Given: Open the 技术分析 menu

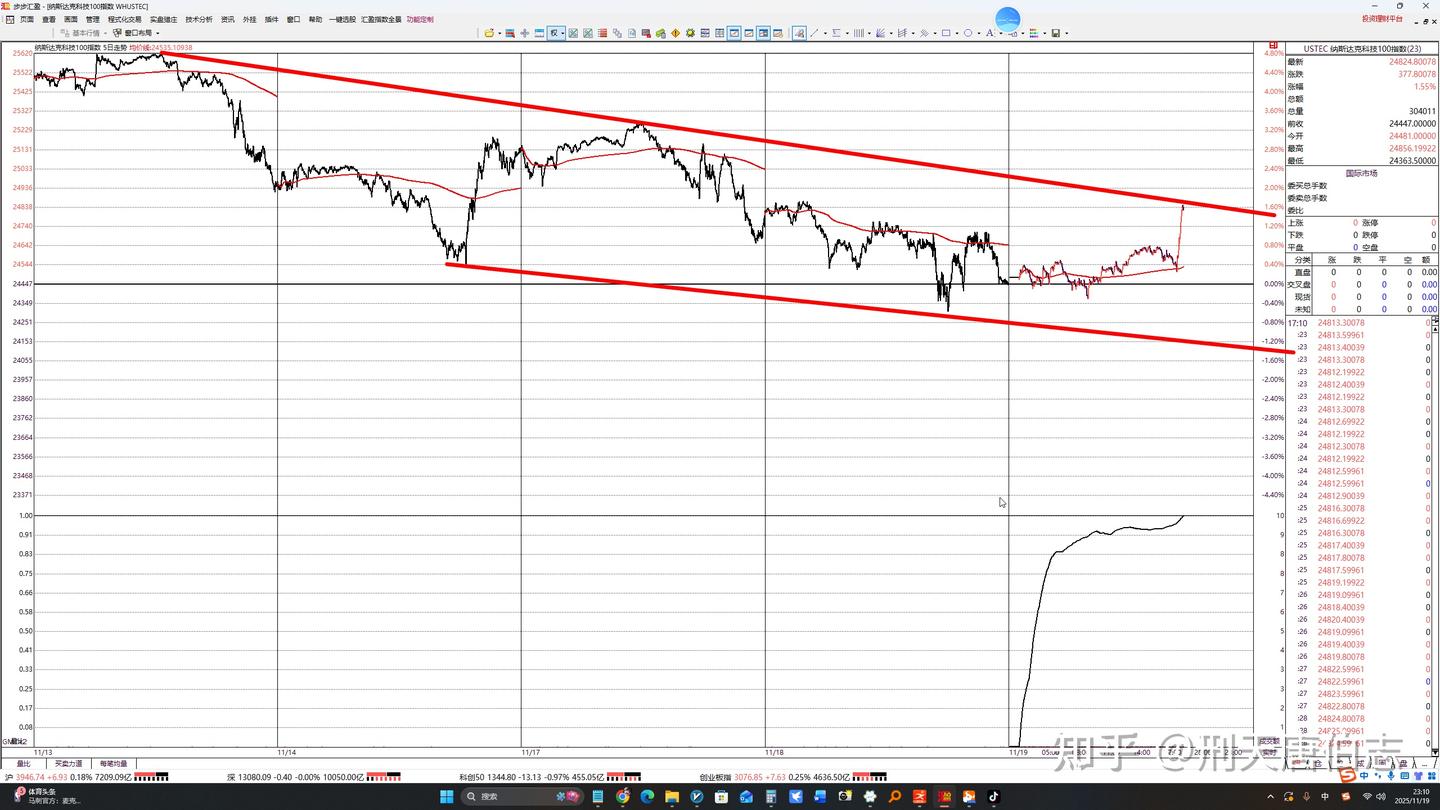Looking at the screenshot, I should pyautogui.click(x=199, y=19).
